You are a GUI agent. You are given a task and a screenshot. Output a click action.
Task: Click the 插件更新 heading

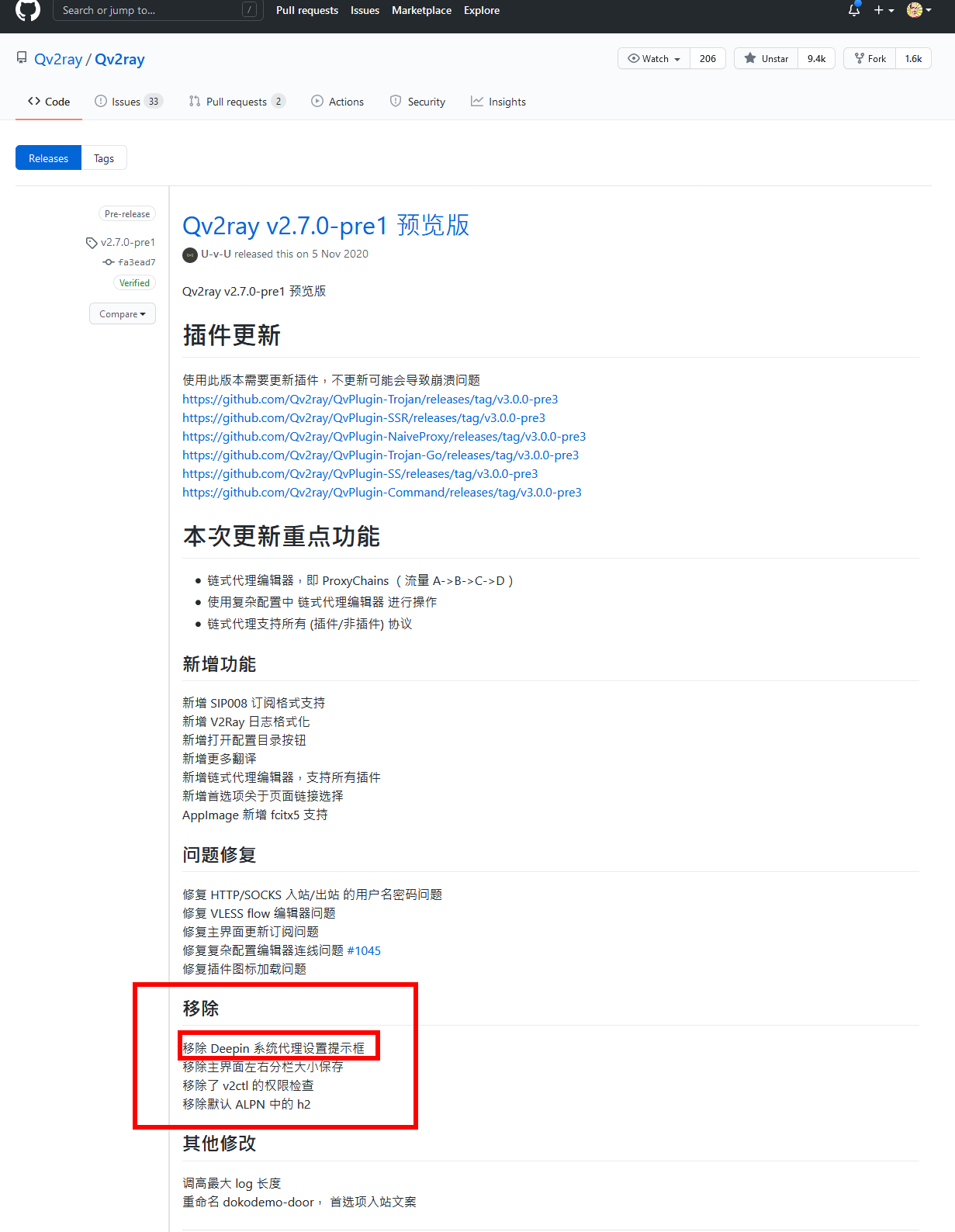click(x=231, y=335)
